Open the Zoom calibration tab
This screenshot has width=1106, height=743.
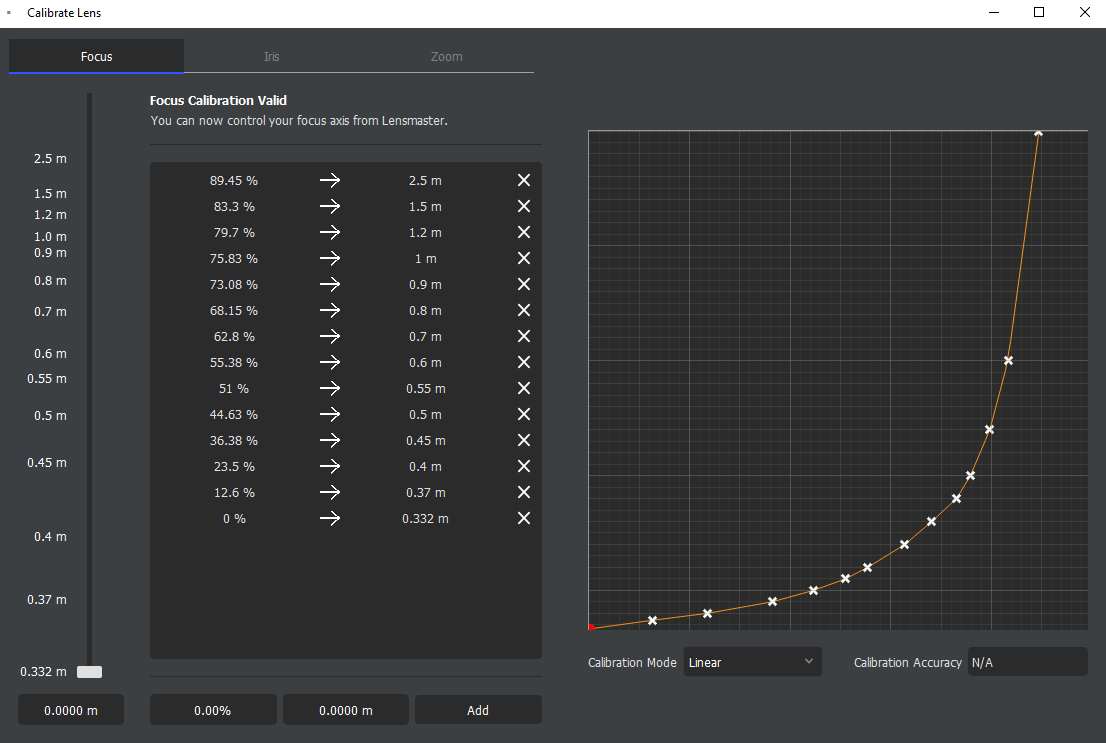pos(446,56)
